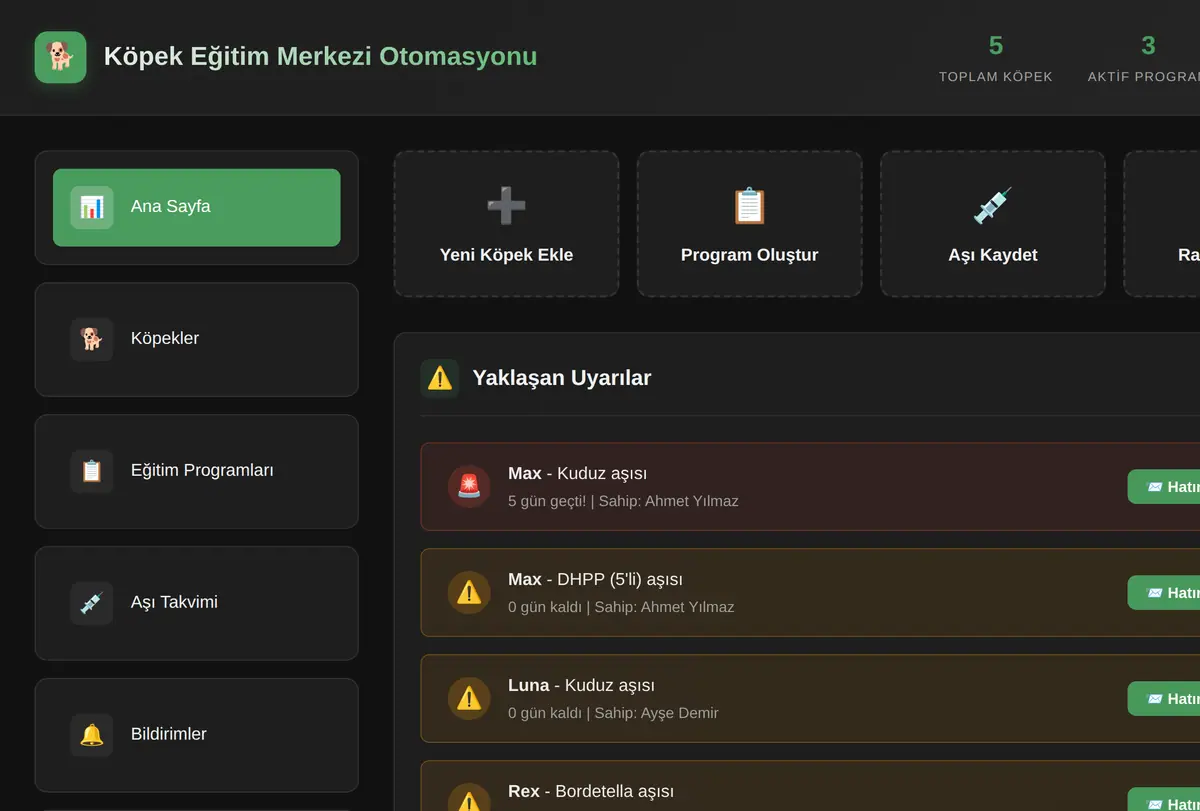The height and width of the screenshot is (811, 1200).
Task: Go to Köpekler in the sidebar
Action: (197, 339)
